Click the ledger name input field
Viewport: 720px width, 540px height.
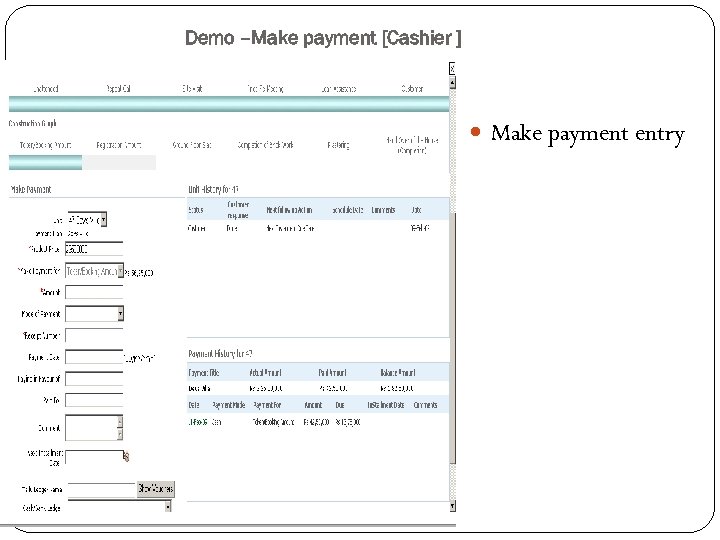click(x=101, y=489)
